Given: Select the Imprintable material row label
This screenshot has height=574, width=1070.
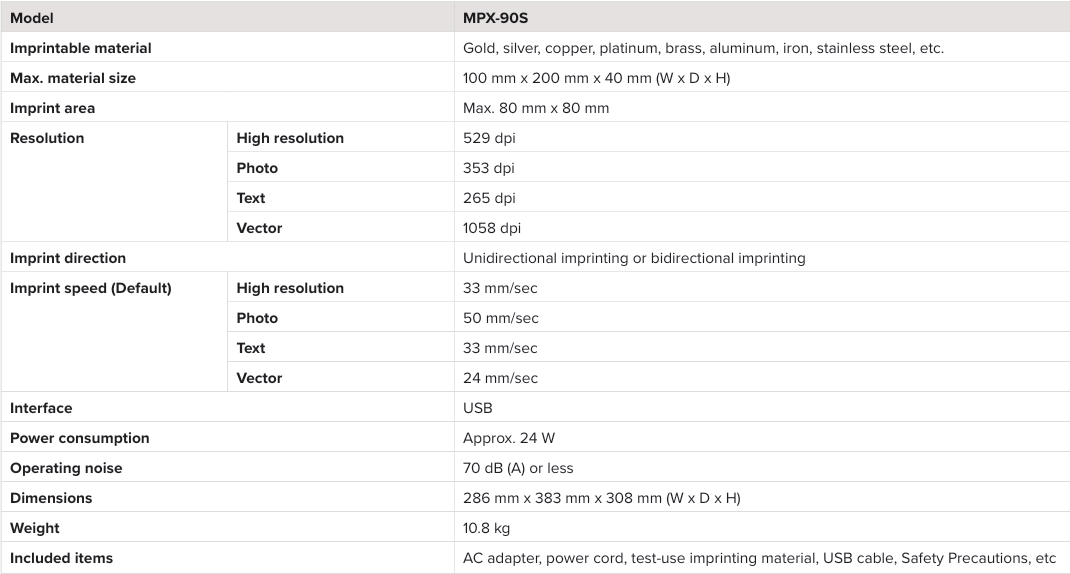Looking at the screenshot, I should [x=81, y=48].
